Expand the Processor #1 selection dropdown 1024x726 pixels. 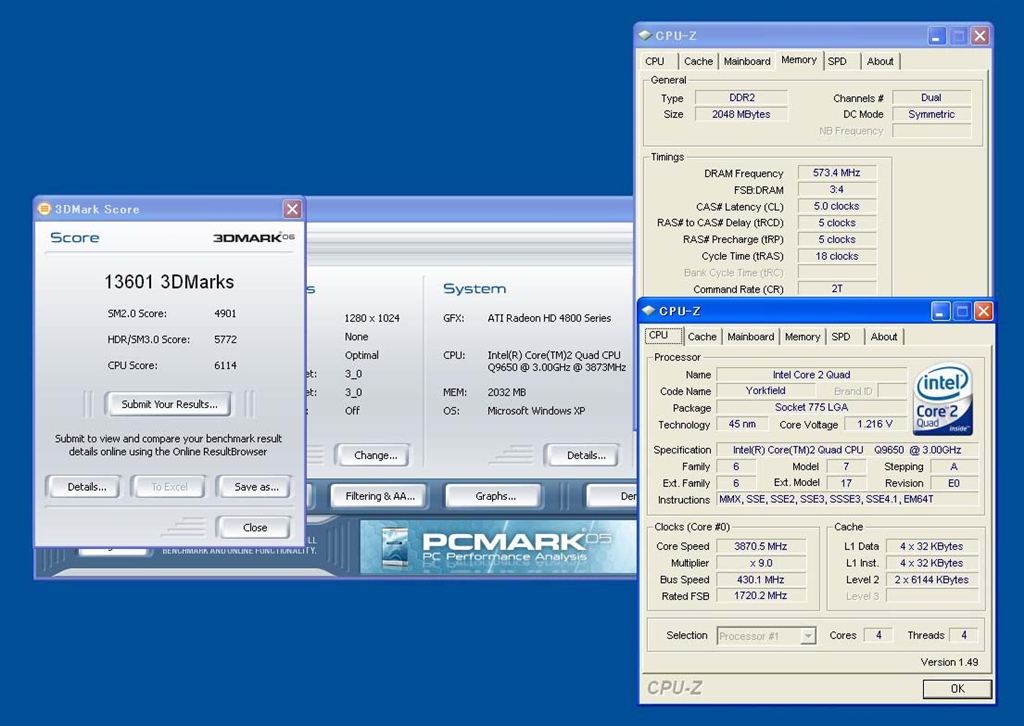tap(808, 636)
